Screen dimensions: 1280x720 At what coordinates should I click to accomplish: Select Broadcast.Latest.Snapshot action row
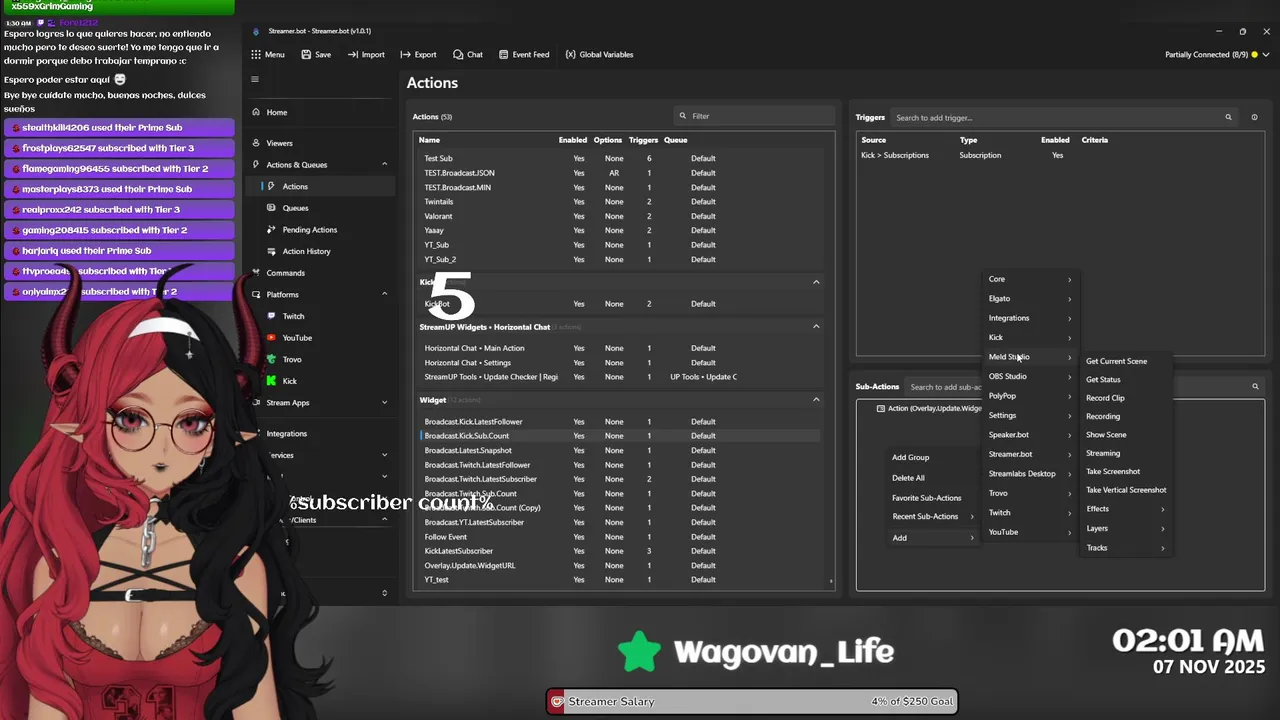(x=620, y=450)
